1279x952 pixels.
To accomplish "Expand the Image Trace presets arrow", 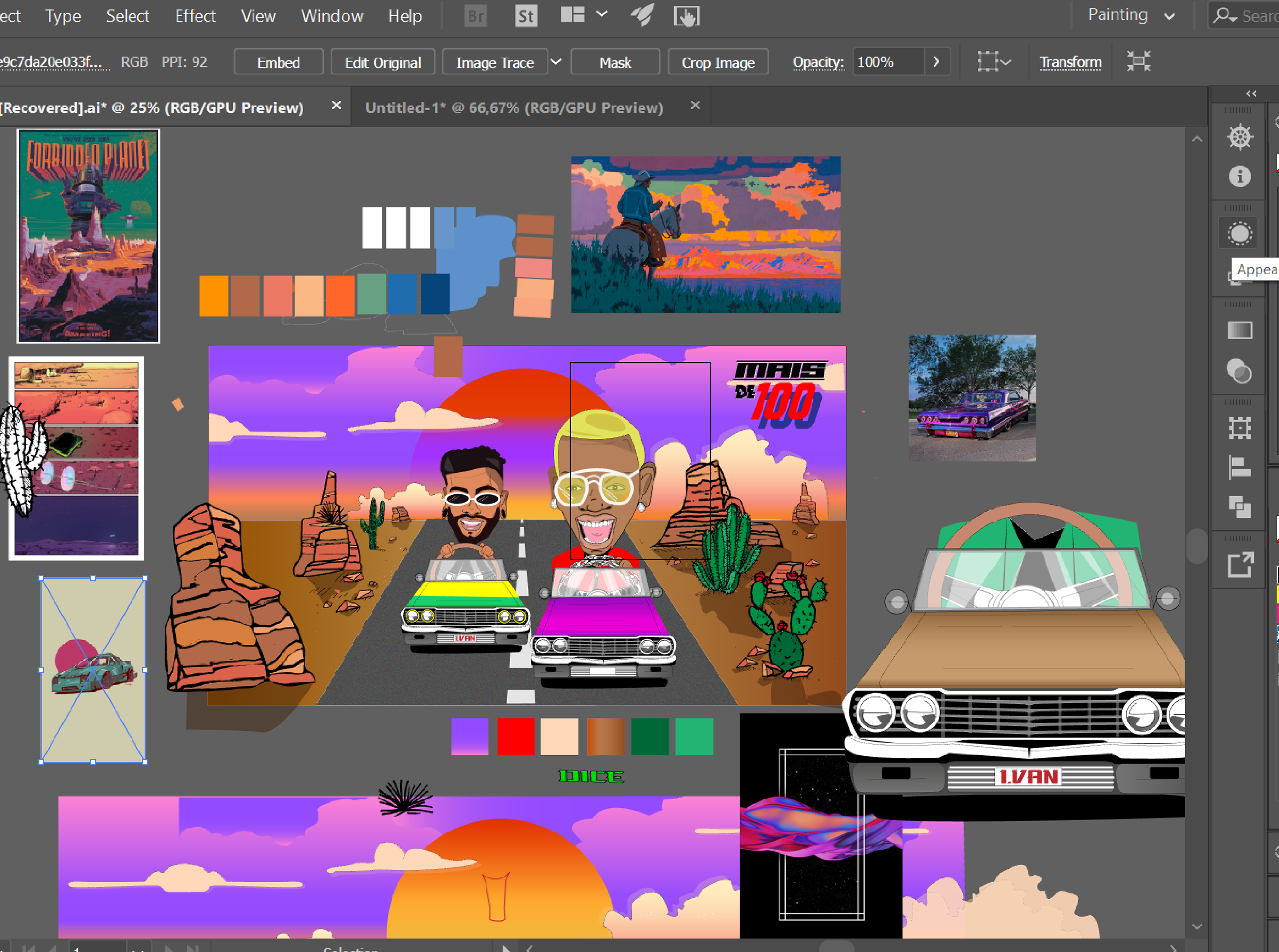I will click(x=555, y=62).
